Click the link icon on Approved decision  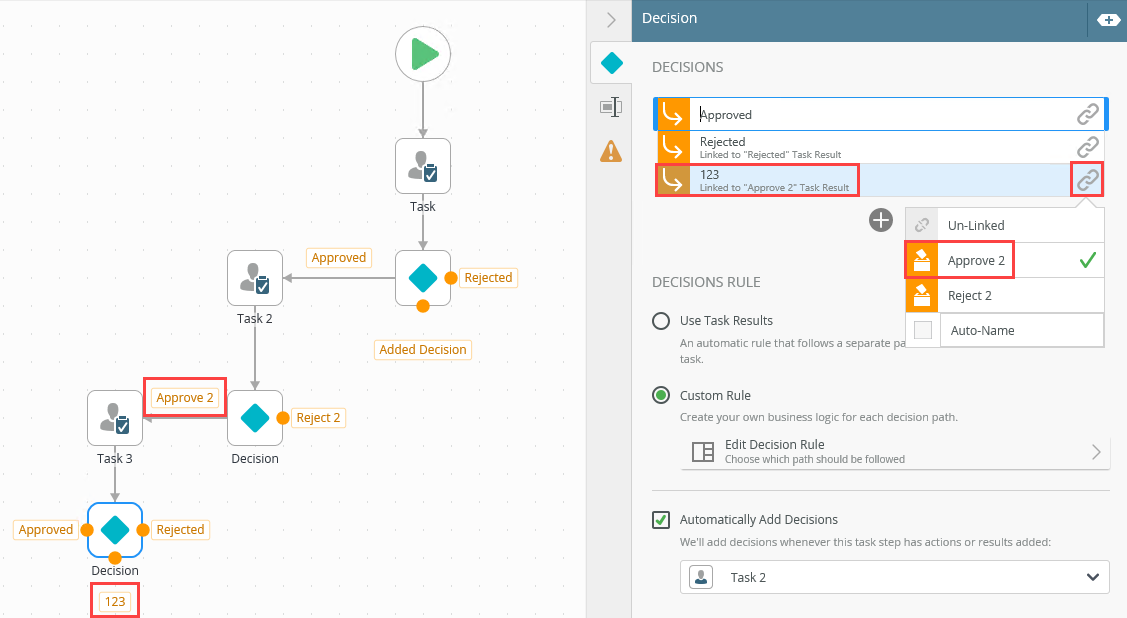1087,115
